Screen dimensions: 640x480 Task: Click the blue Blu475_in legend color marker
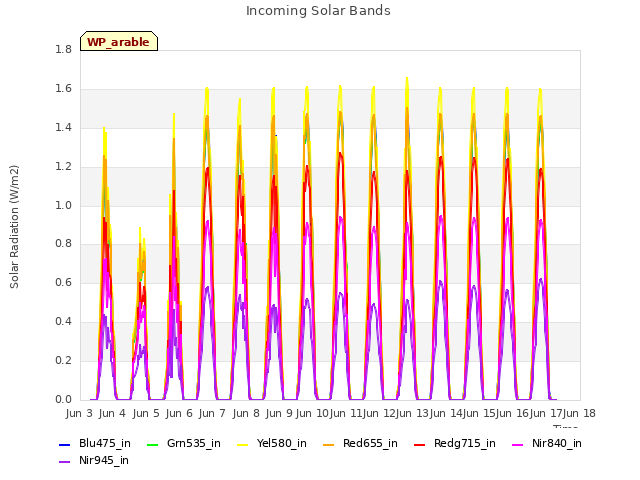click(64, 444)
